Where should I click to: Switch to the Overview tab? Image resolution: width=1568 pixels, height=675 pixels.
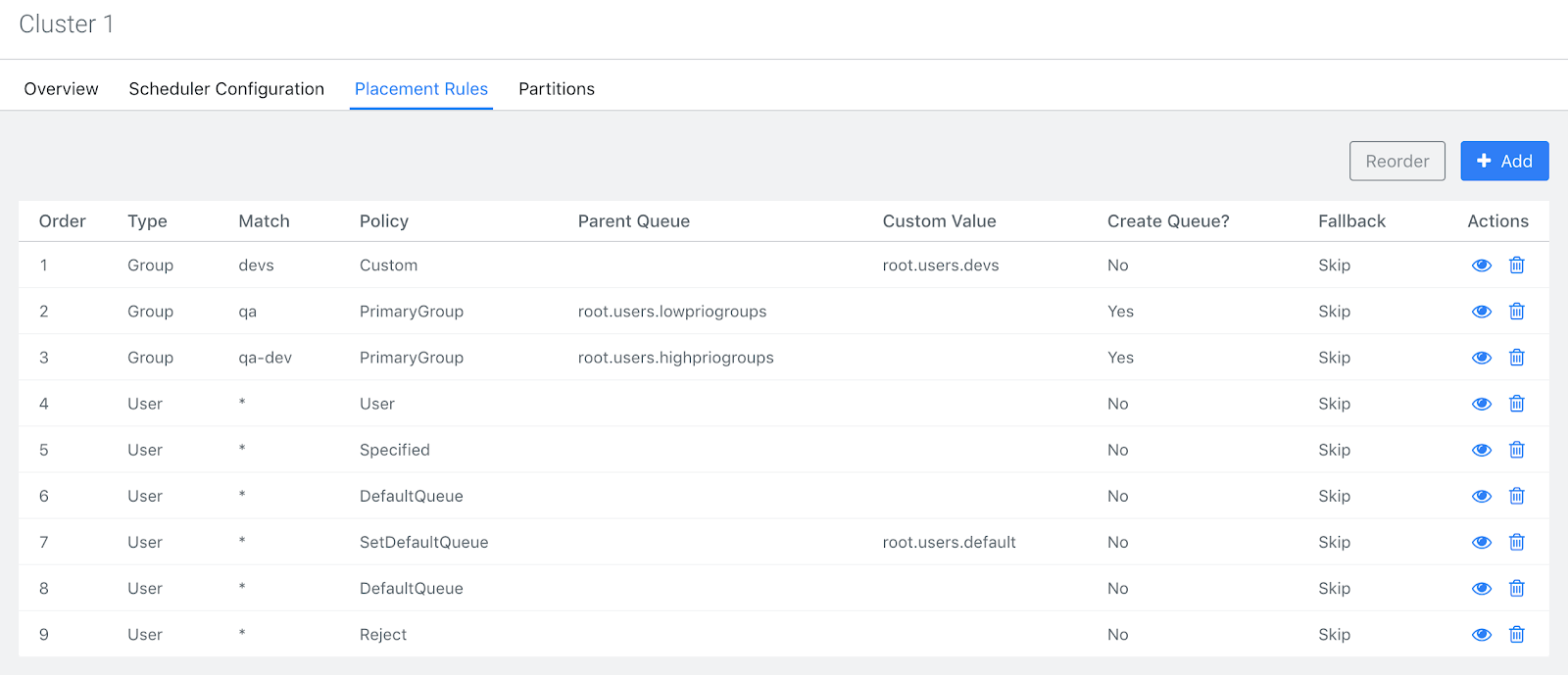click(61, 89)
